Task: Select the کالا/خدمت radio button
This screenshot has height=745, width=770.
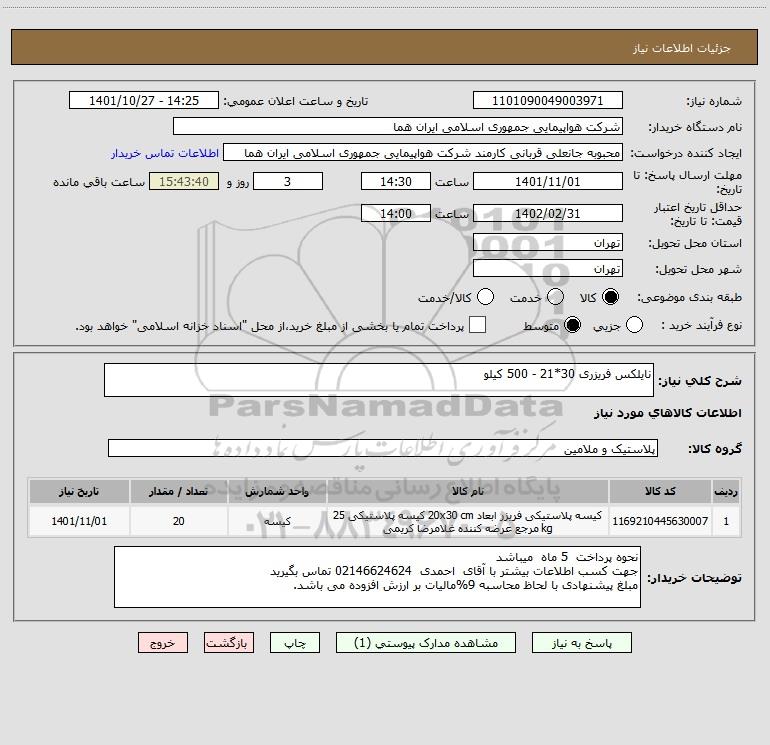Action: pos(486,297)
